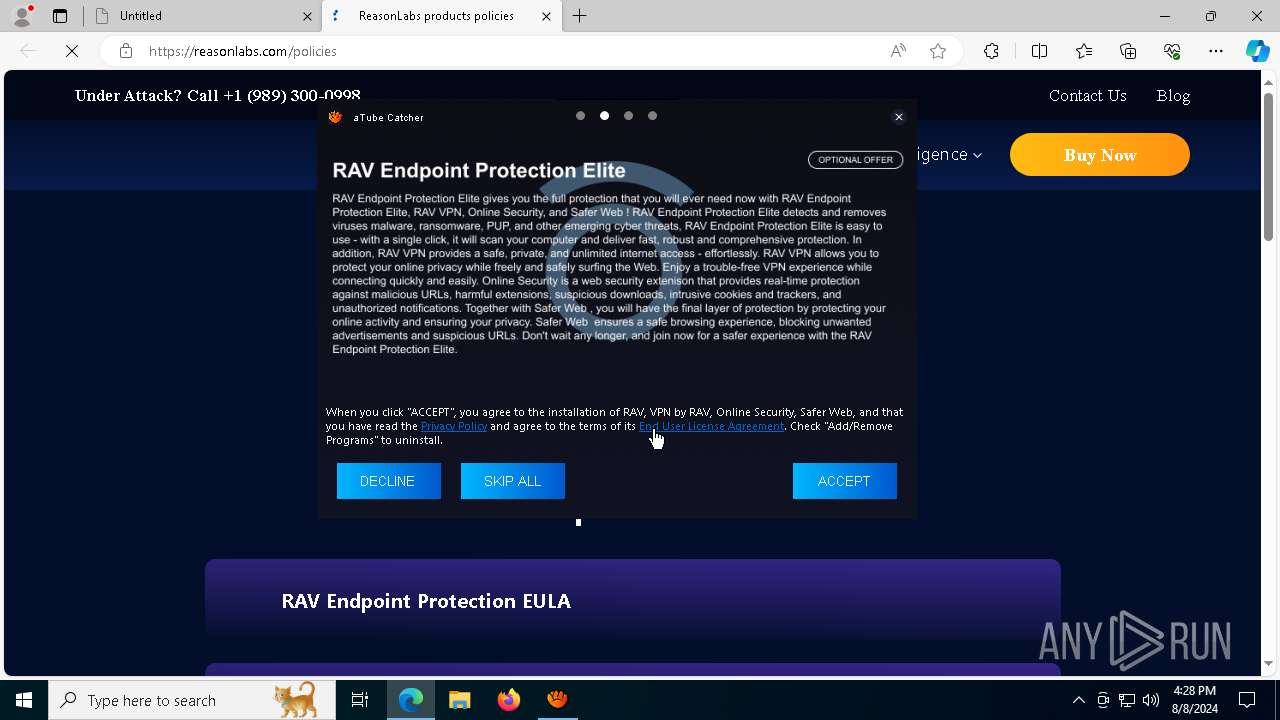Click the SKIP ALL button
Viewport: 1280px width, 720px height.
pyautogui.click(x=512, y=481)
